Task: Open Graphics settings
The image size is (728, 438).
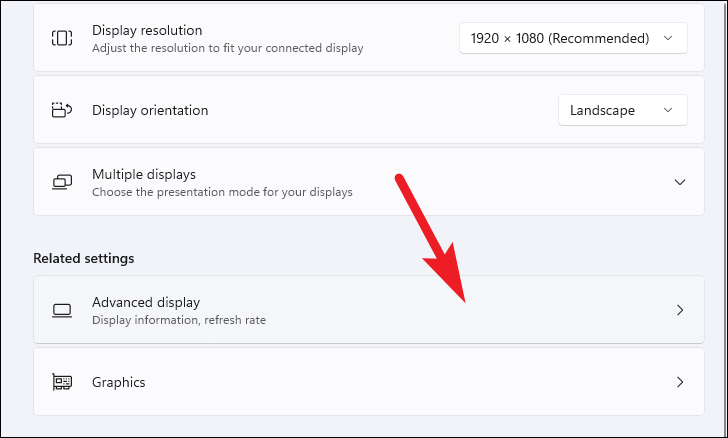Action: pyautogui.click(x=369, y=382)
